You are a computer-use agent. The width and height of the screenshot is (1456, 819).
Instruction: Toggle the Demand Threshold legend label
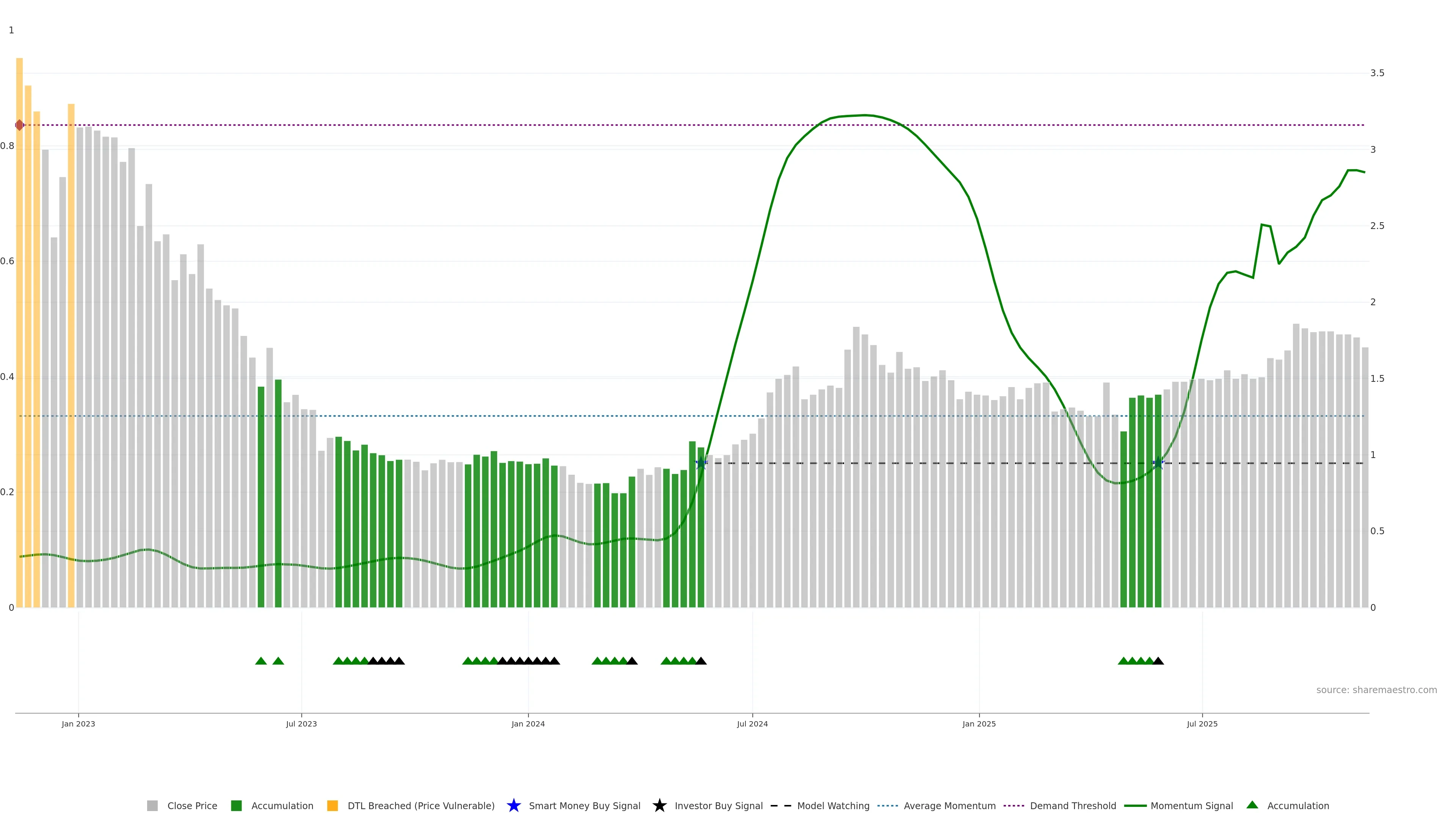pyautogui.click(x=1073, y=806)
